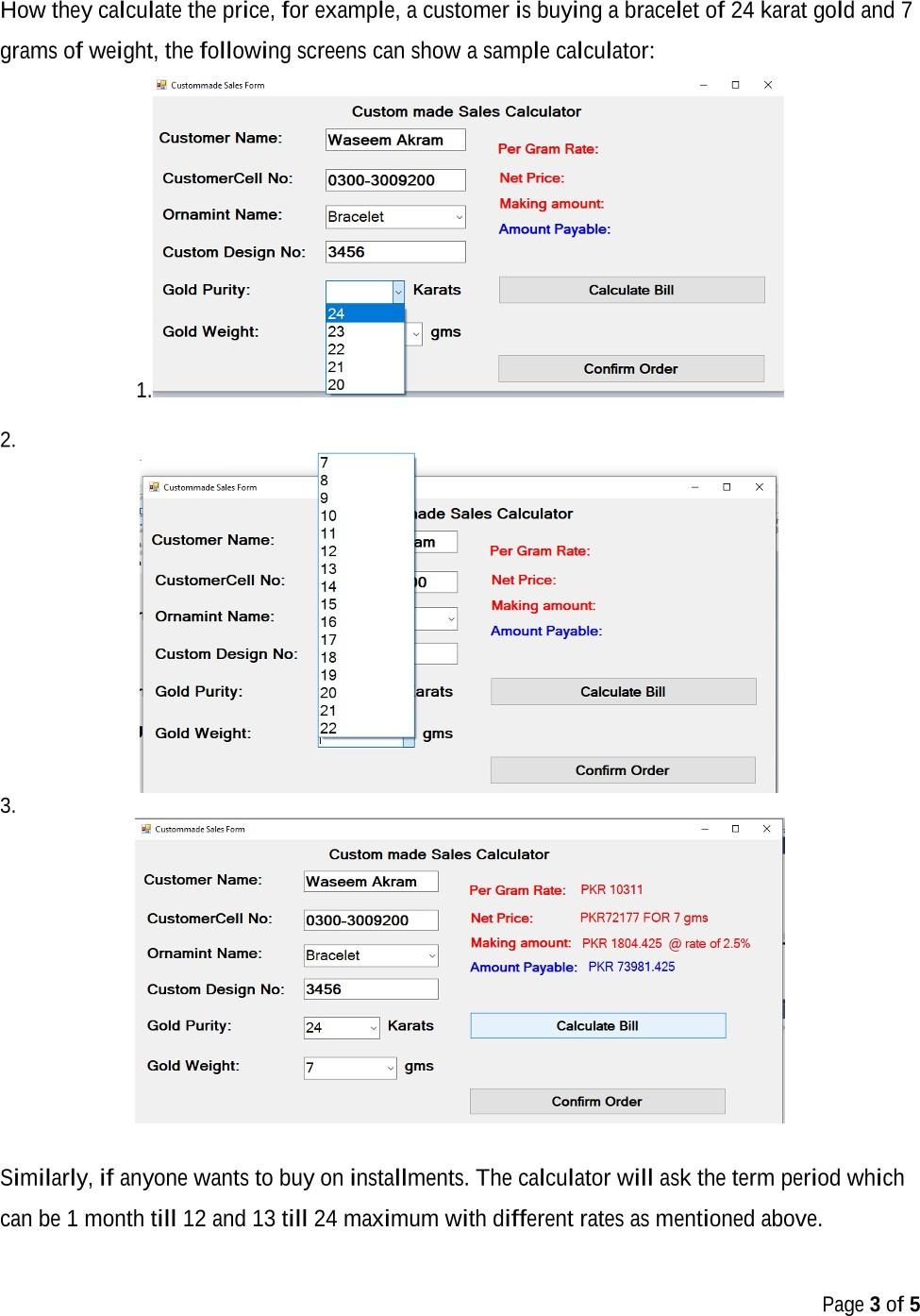The image size is (920, 1316).
Task: Click CustomerCell No field in third form
Action: [x=371, y=920]
